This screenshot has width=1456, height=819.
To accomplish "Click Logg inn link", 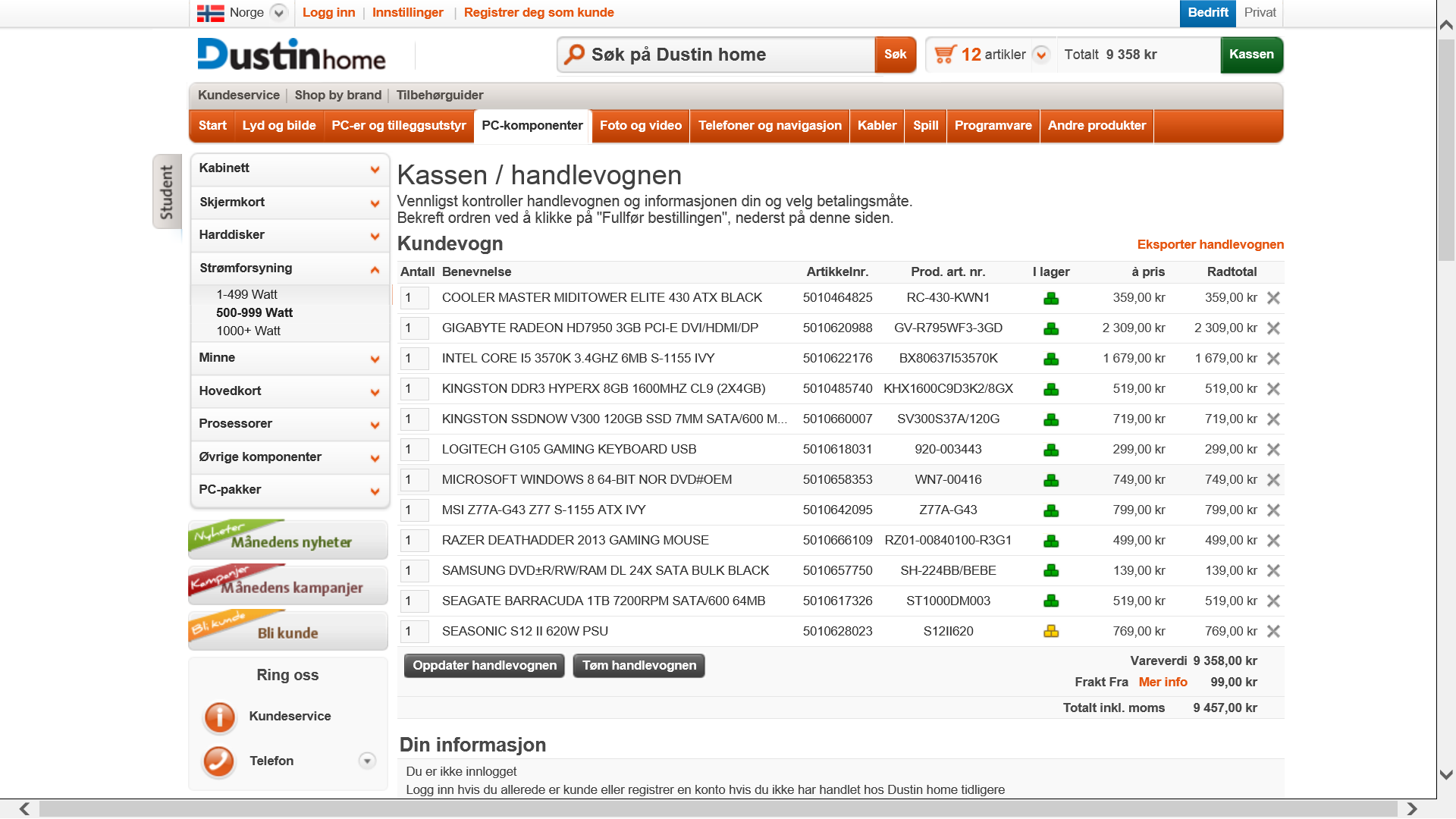I will click(x=328, y=12).
